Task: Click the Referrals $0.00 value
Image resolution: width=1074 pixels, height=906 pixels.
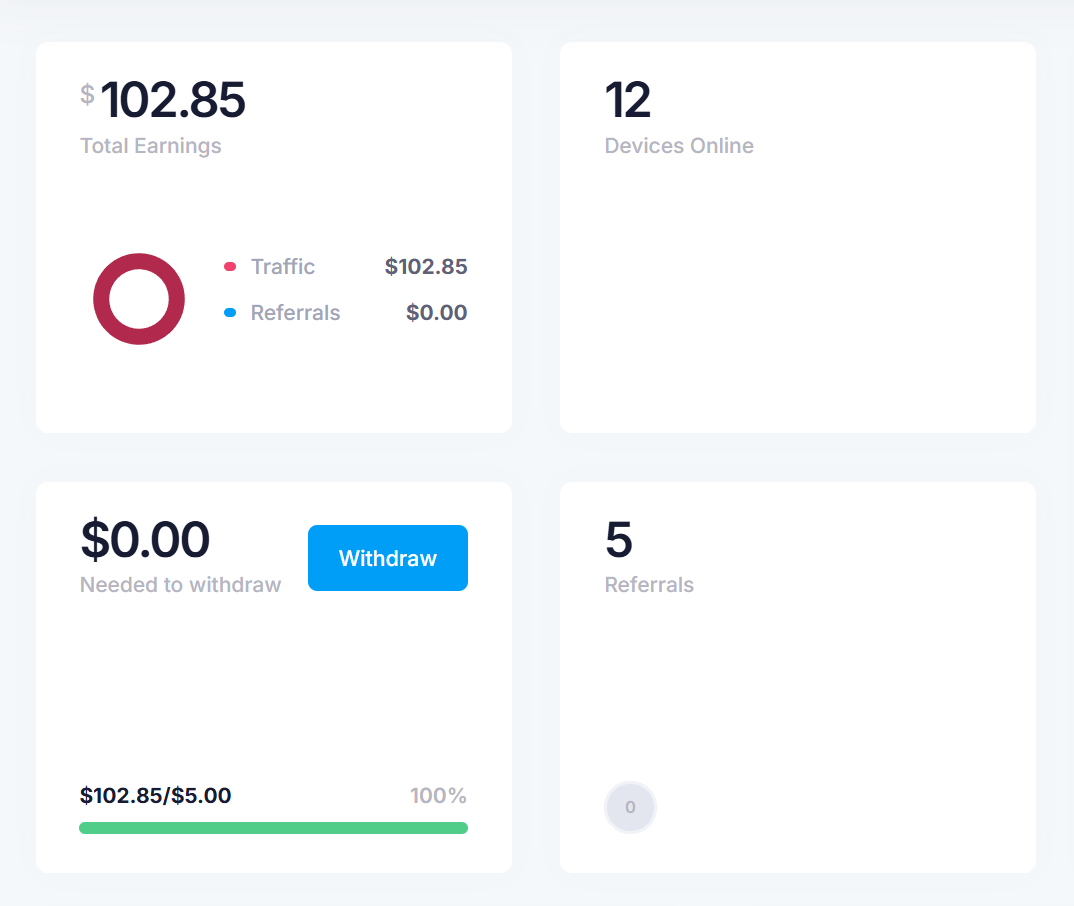Action: tap(436, 313)
